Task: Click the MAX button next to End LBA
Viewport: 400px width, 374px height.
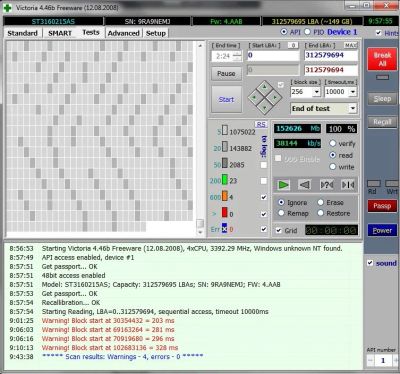Action: point(351,45)
